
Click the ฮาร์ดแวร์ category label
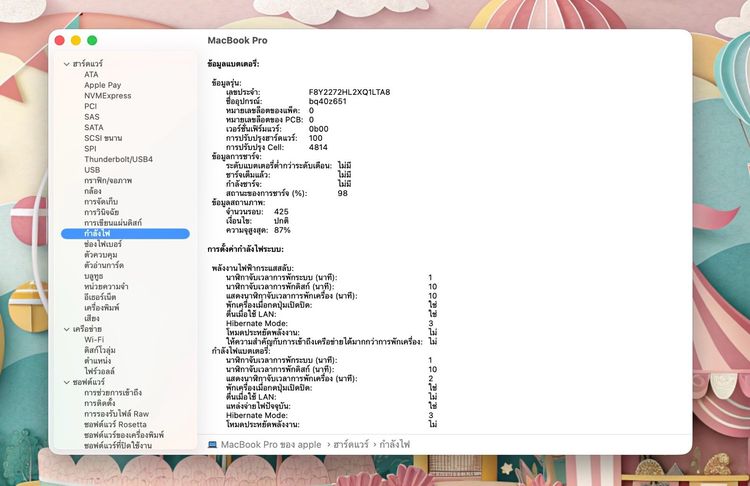coord(88,64)
